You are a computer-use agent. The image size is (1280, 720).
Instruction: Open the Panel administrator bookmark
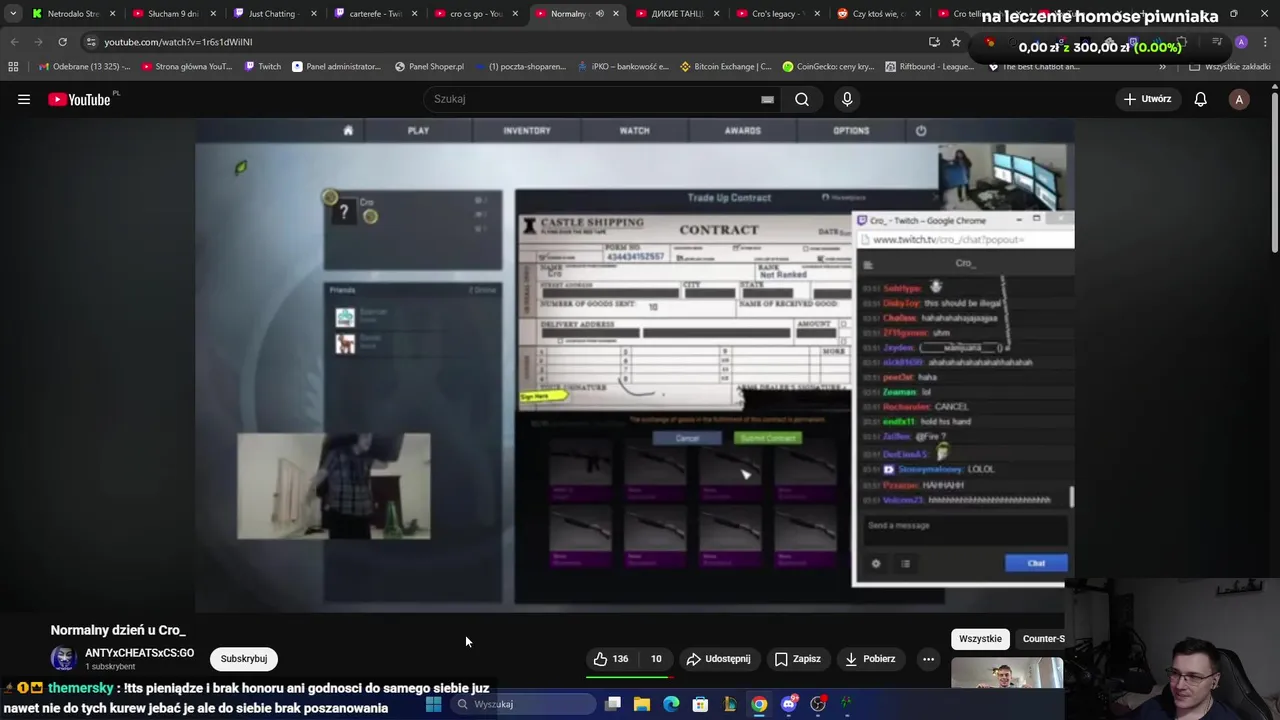tap(336, 67)
